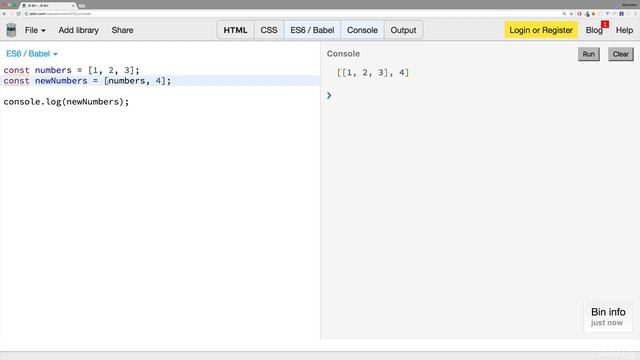Toggle the CSS panel
Image resolution: width=640 pixels, height=360 pixels.
[269, 30]
